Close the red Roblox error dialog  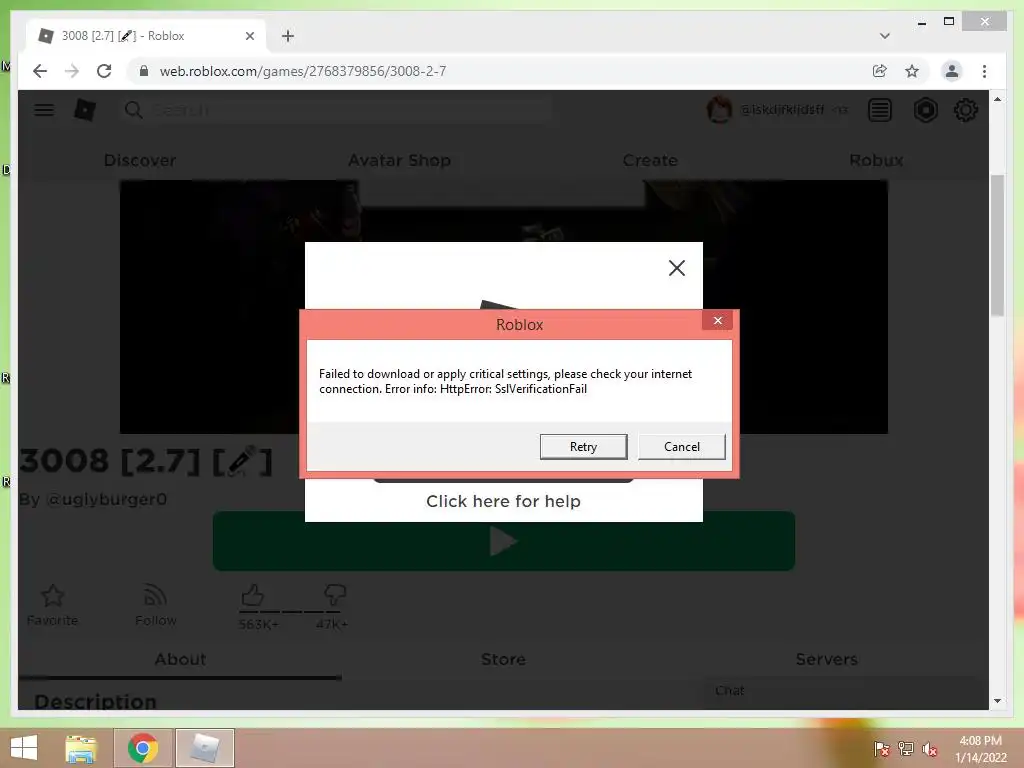click(718, 321)
